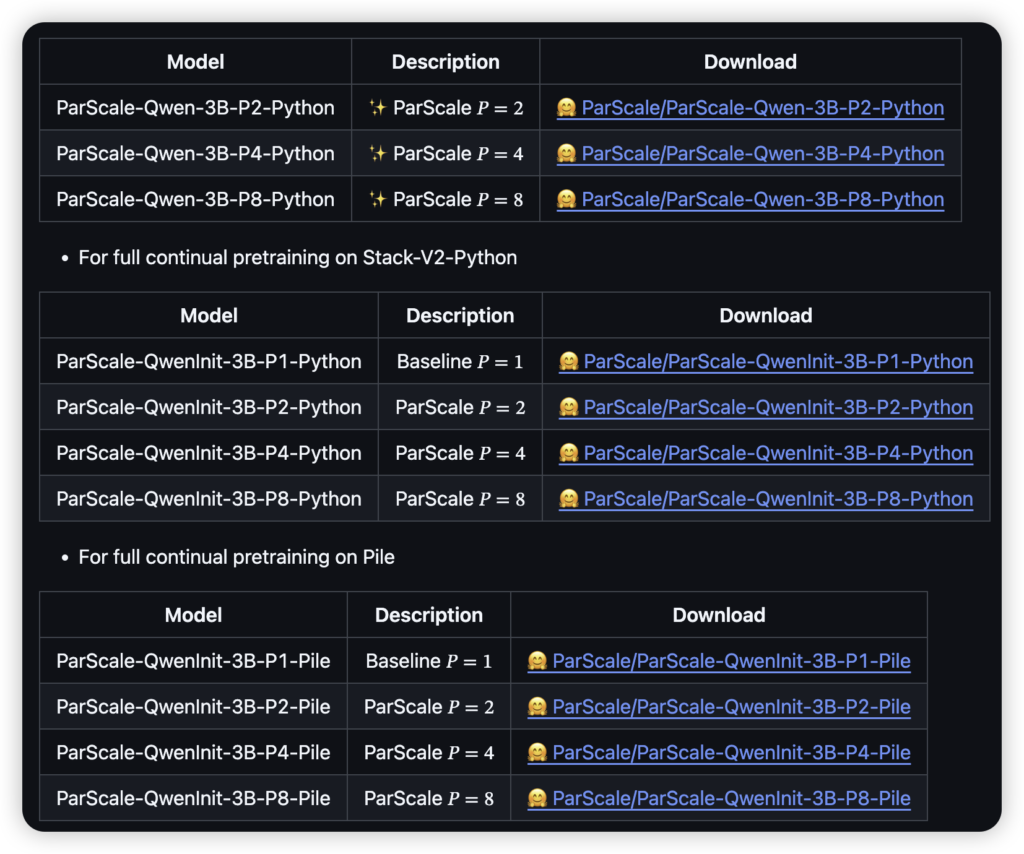
Task: Select the description cell of the QwenInit-3B-P4-Python row
Action: [x=460, y=453]
